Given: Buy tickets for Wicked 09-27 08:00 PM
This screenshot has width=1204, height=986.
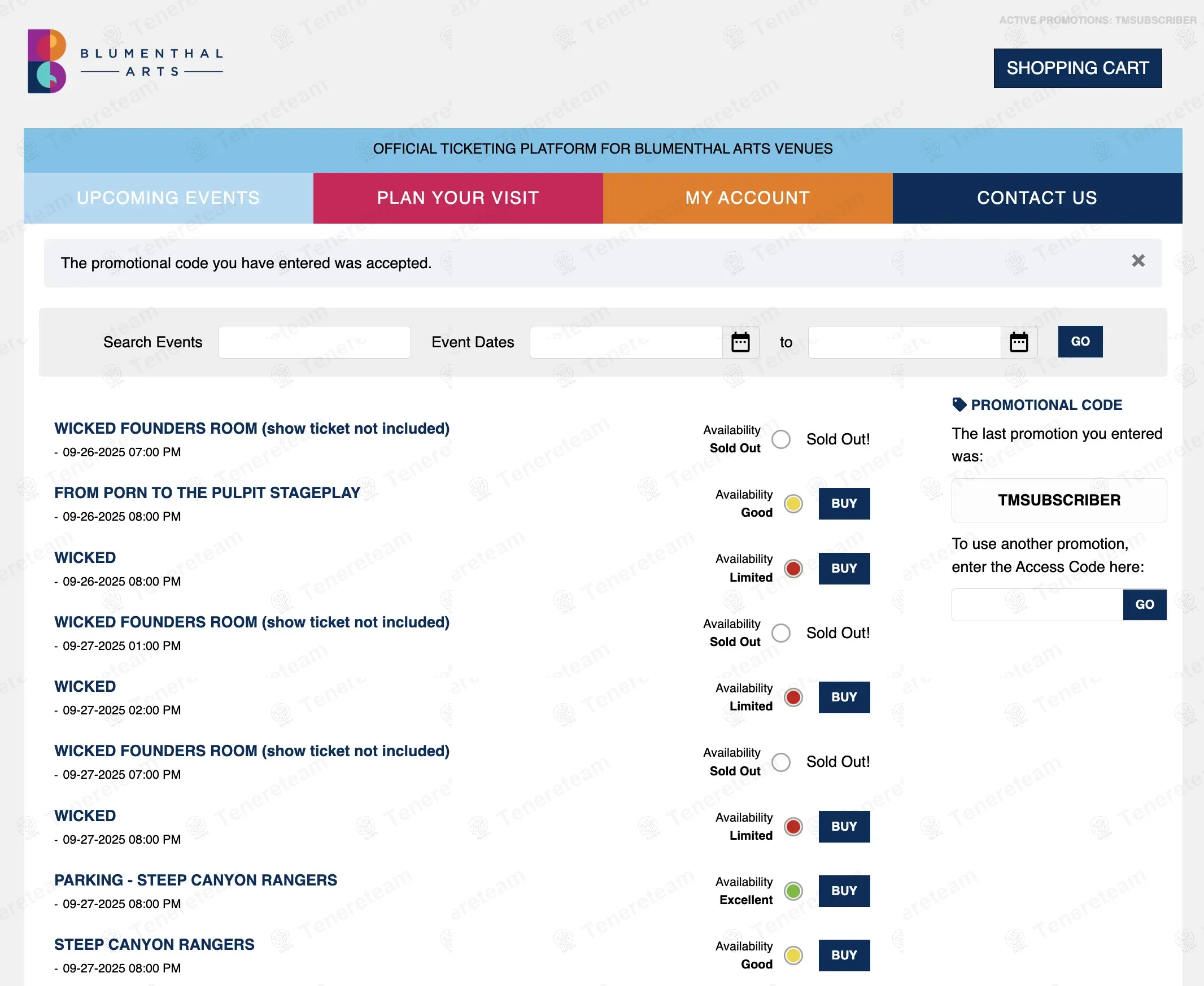Looking at the screenshot, I should tap(844, 826).
